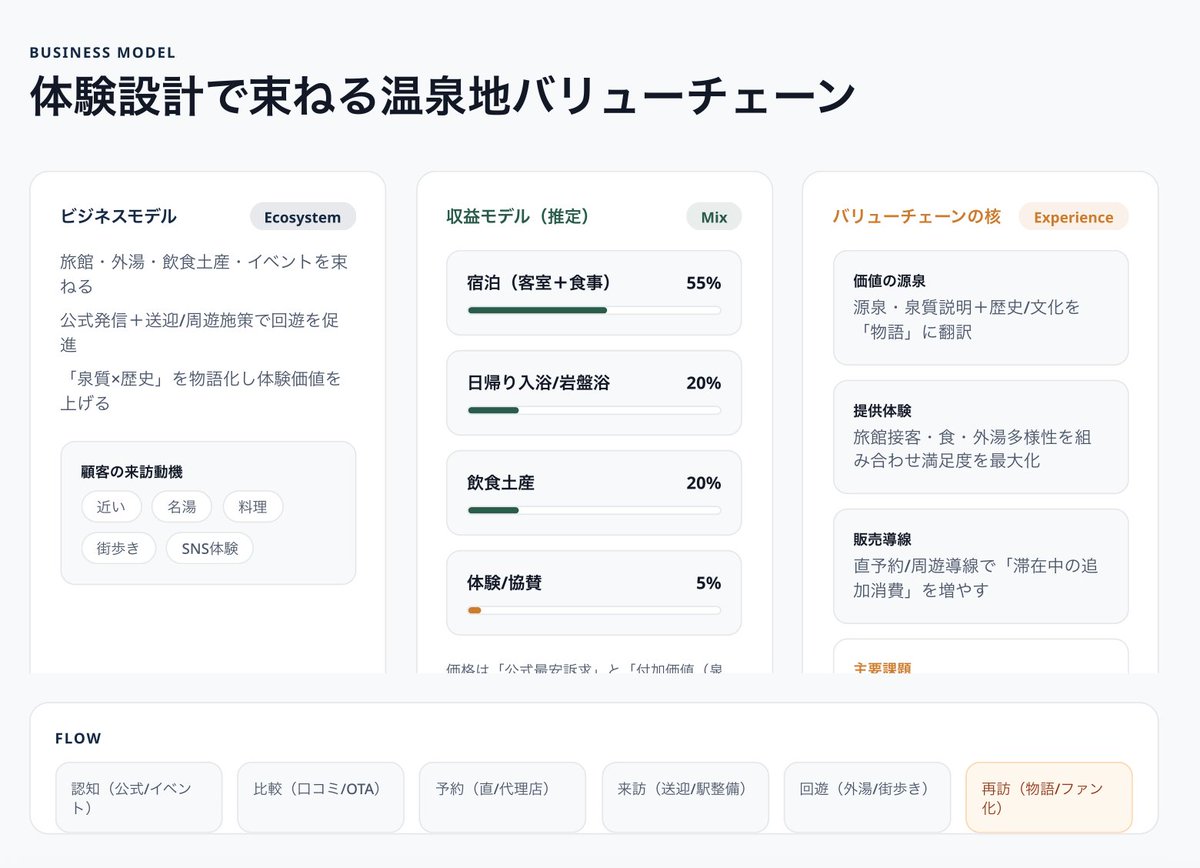Click the Ecosystem badge

pyautogui.click(x=303, y=217)
